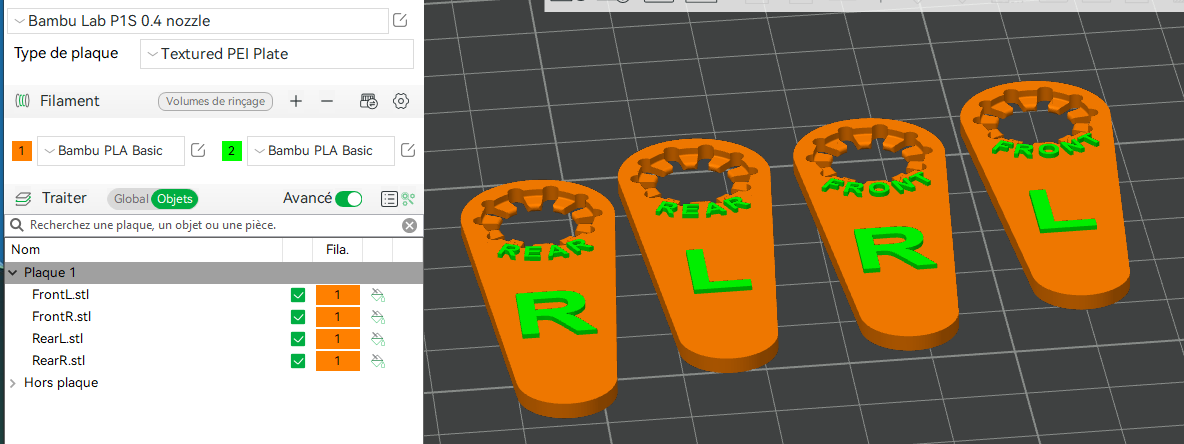Uncheck the RearL.stl printable checkbox
Viewport: 1184px width, 444px height.
pyautogui.click(x=298, y=339)
